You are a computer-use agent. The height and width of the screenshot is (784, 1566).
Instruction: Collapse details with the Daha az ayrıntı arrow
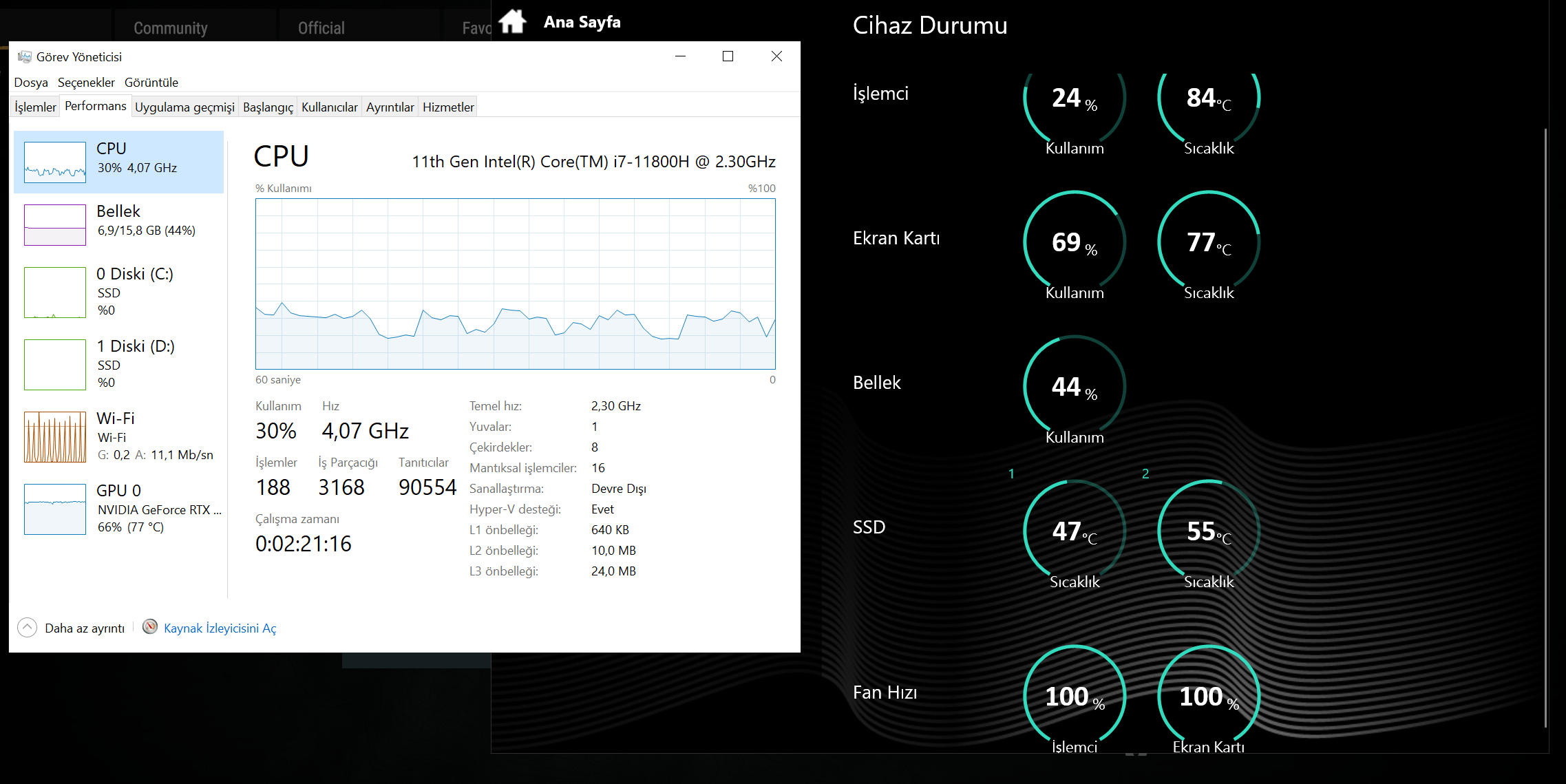click(27, 627)
